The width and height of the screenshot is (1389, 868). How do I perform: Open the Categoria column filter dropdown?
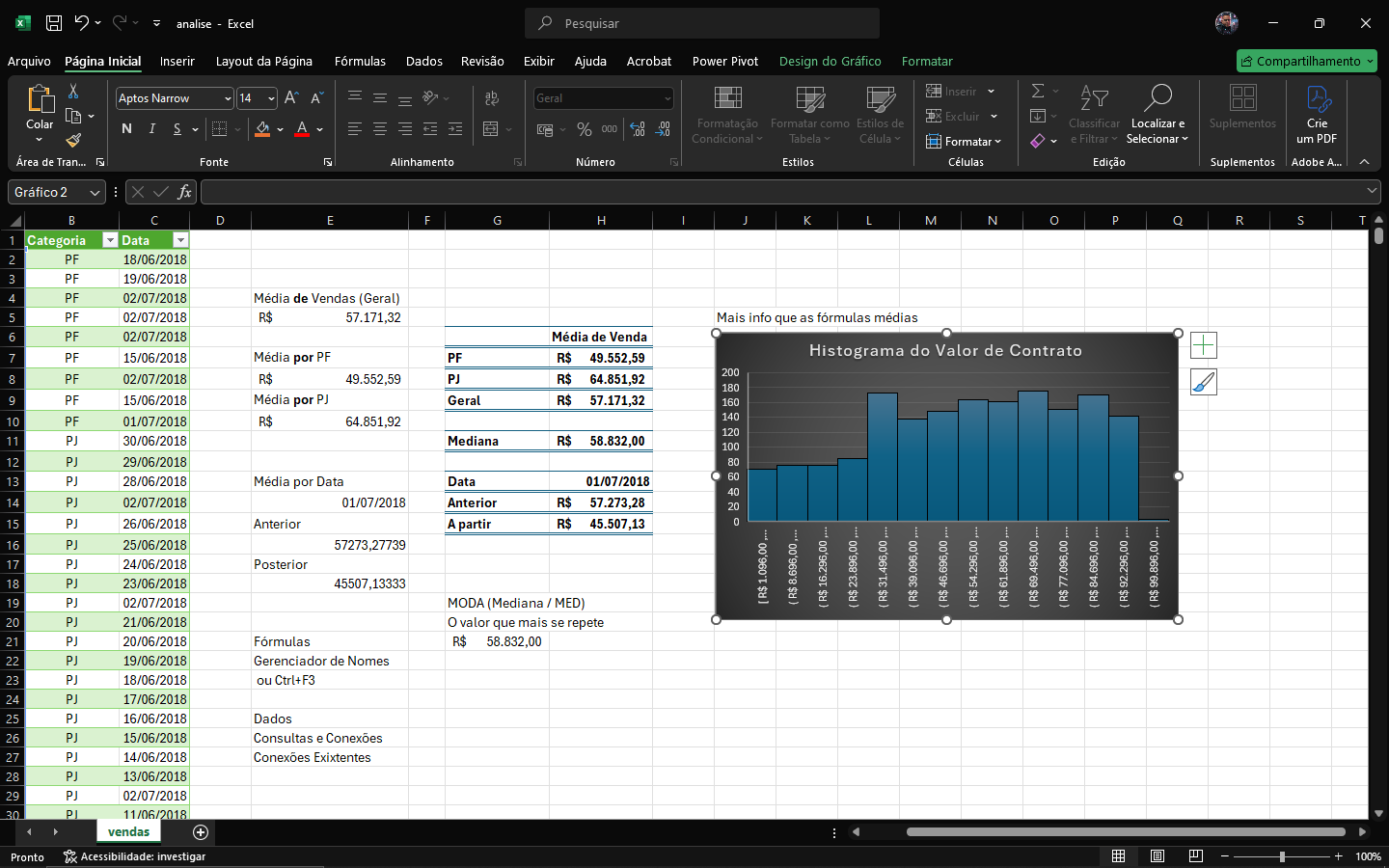(110, 240)
